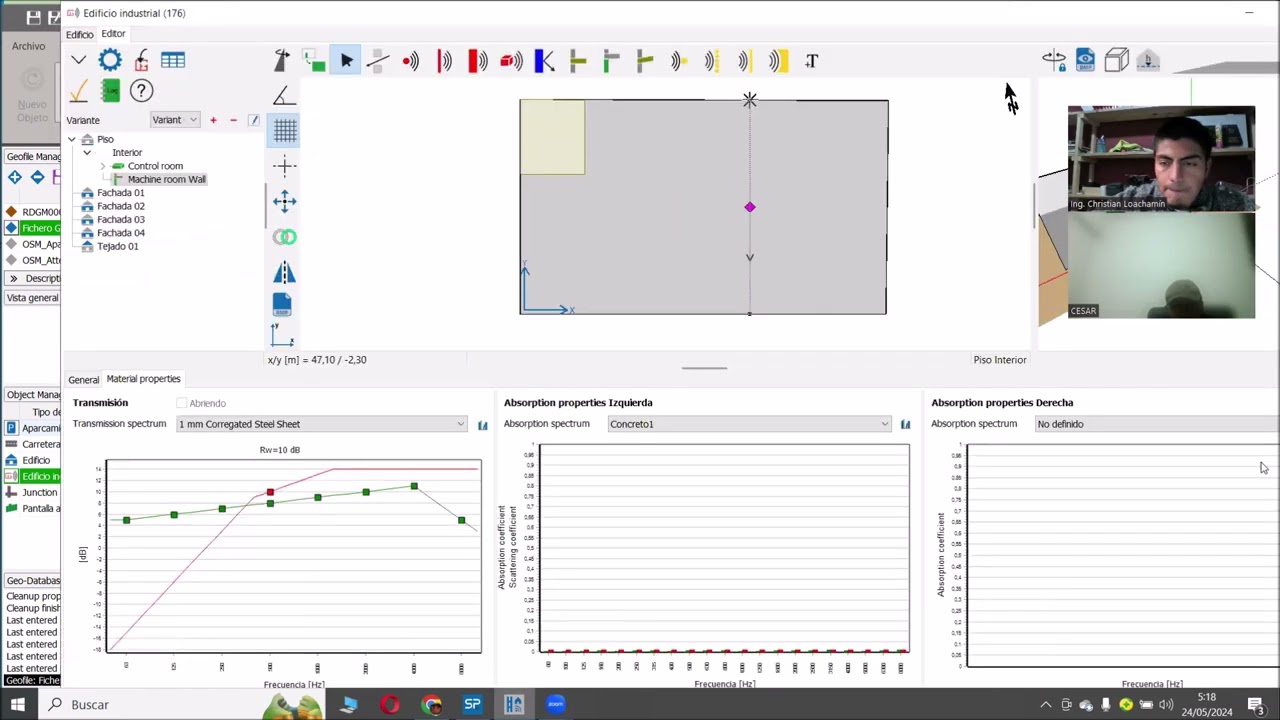Image resolution: width=1280 pixels, height=720 pixels.
Task: Click the help question mark icon
Action: coord(141,92)
